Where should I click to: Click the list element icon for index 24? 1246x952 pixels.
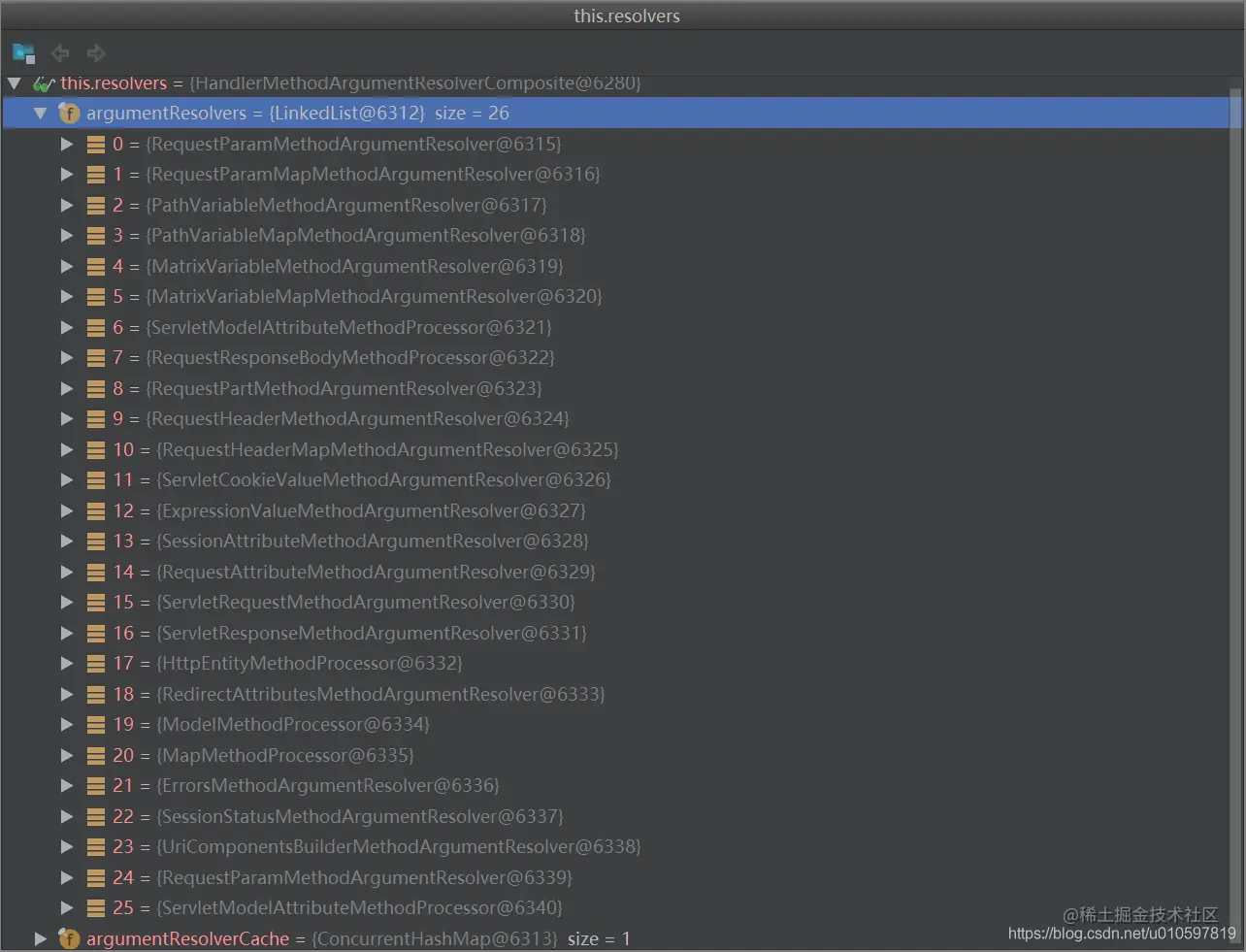[x=96, y=877]
